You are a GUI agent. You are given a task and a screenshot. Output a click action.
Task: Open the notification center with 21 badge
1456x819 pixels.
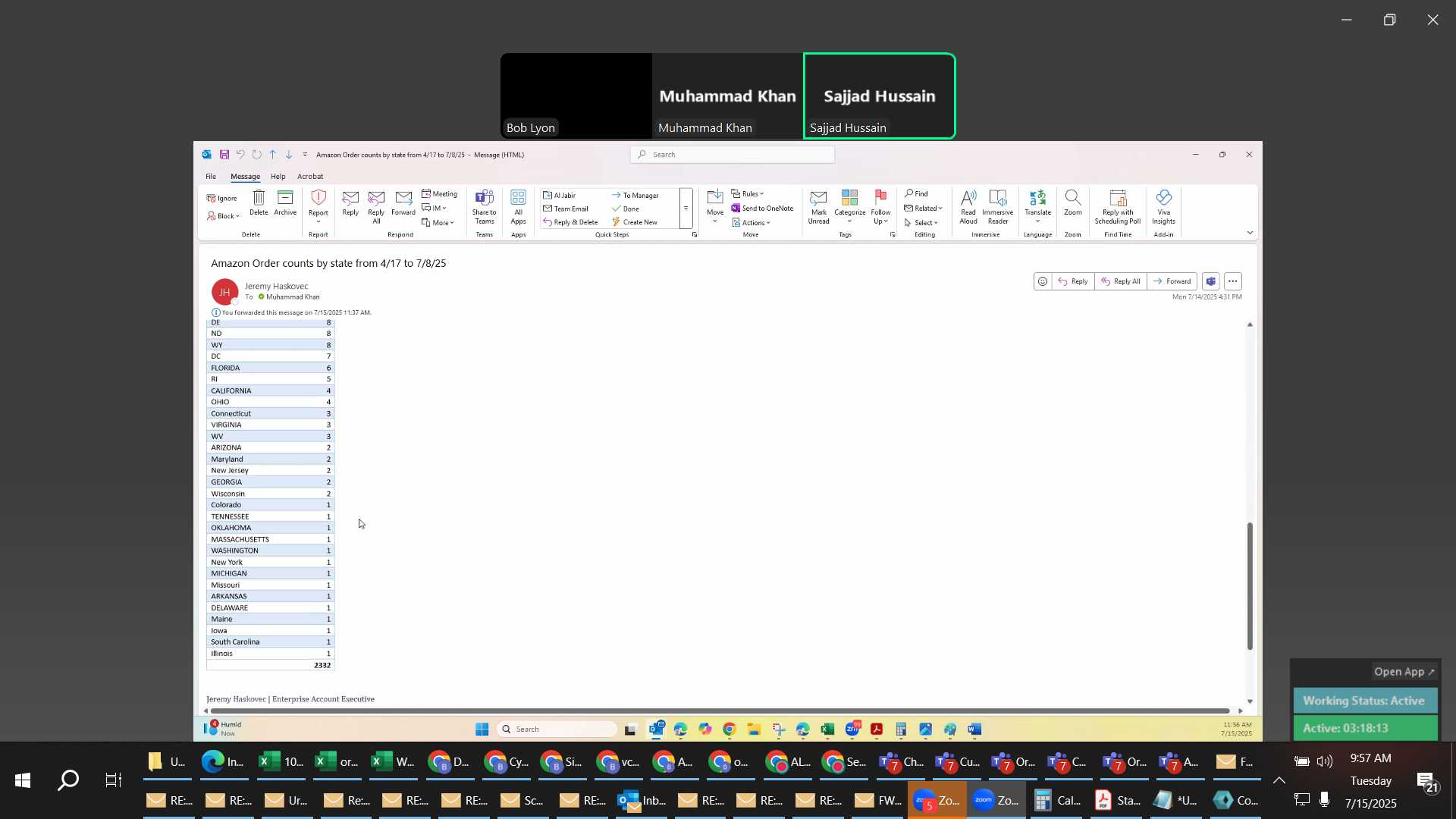pyautogui.click(x=1426, y=782)
